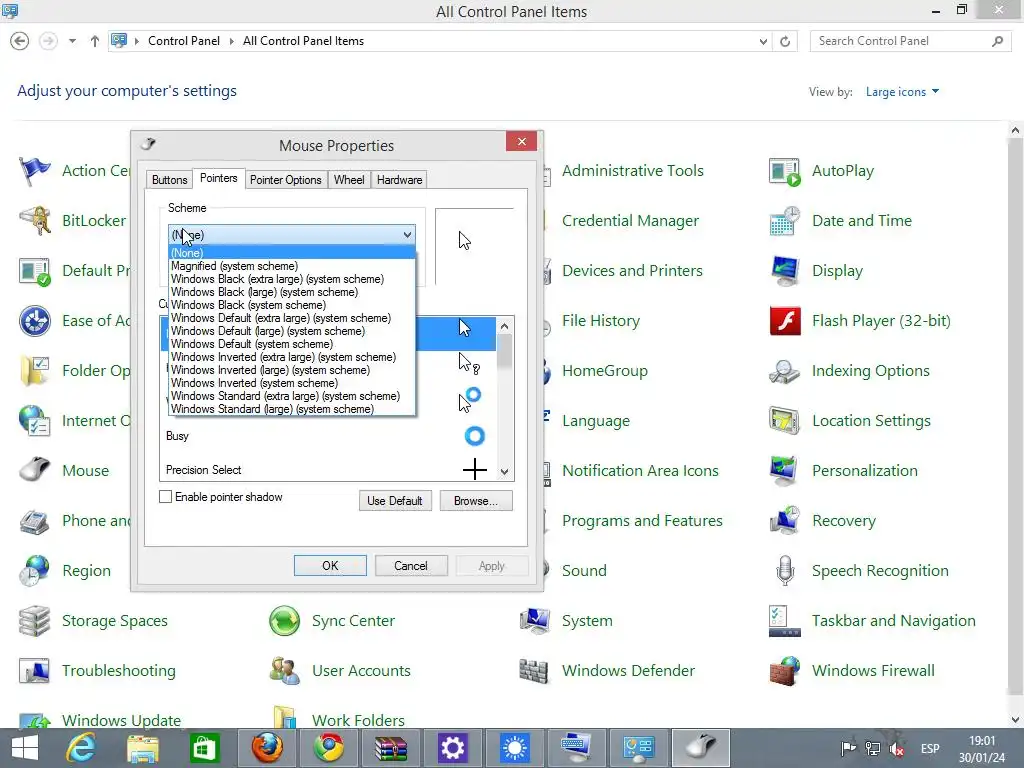Open the Action Center flag icon
This screenshot has height=768, width=1024.
click(35, 171)
